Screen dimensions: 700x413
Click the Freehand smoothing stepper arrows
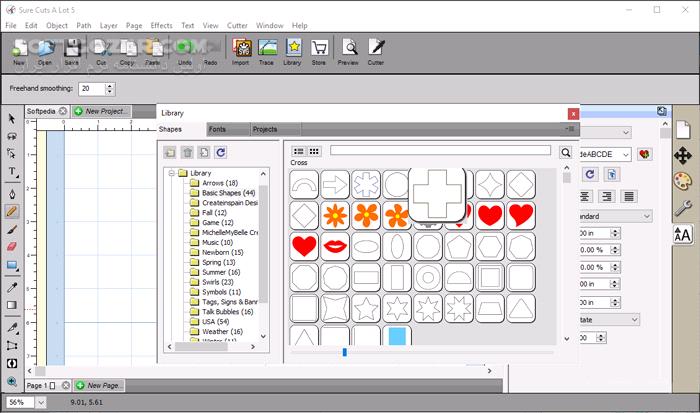click(x=110, y=88)
